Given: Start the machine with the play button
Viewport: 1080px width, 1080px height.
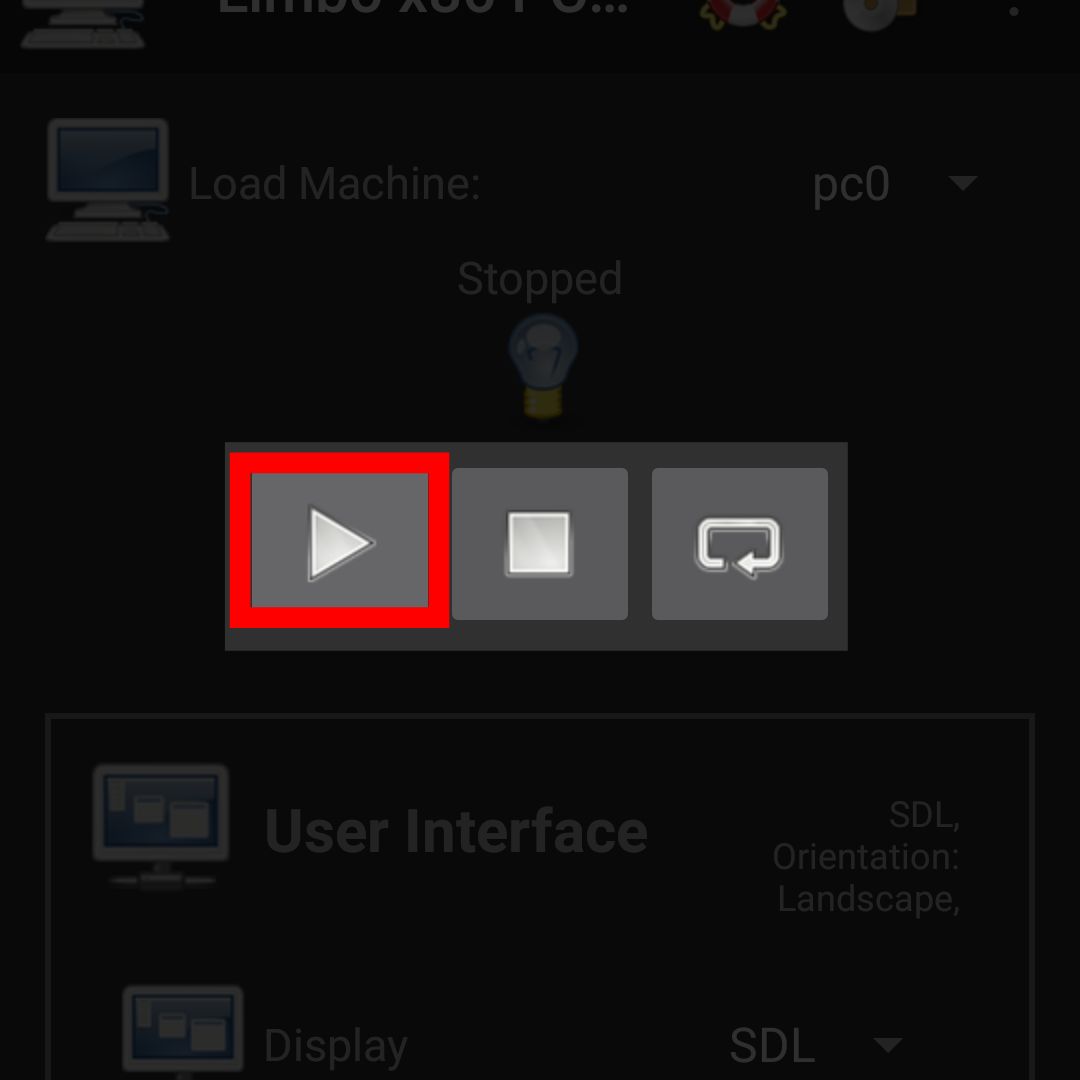Looking at the screenshot, I should 340,541.
